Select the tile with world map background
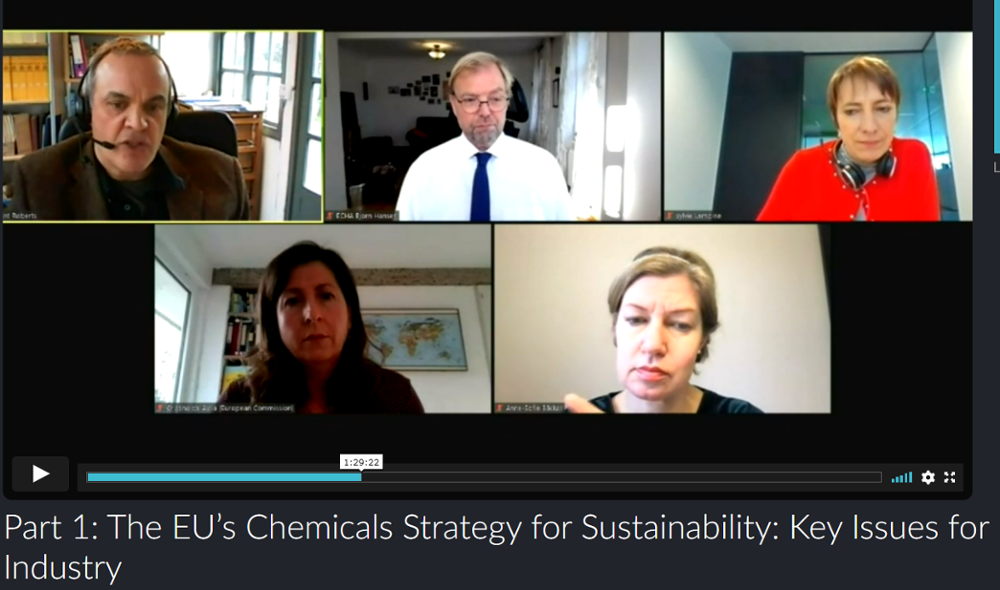The height and width of the screenshot is (590, 1000). [323, 319]
